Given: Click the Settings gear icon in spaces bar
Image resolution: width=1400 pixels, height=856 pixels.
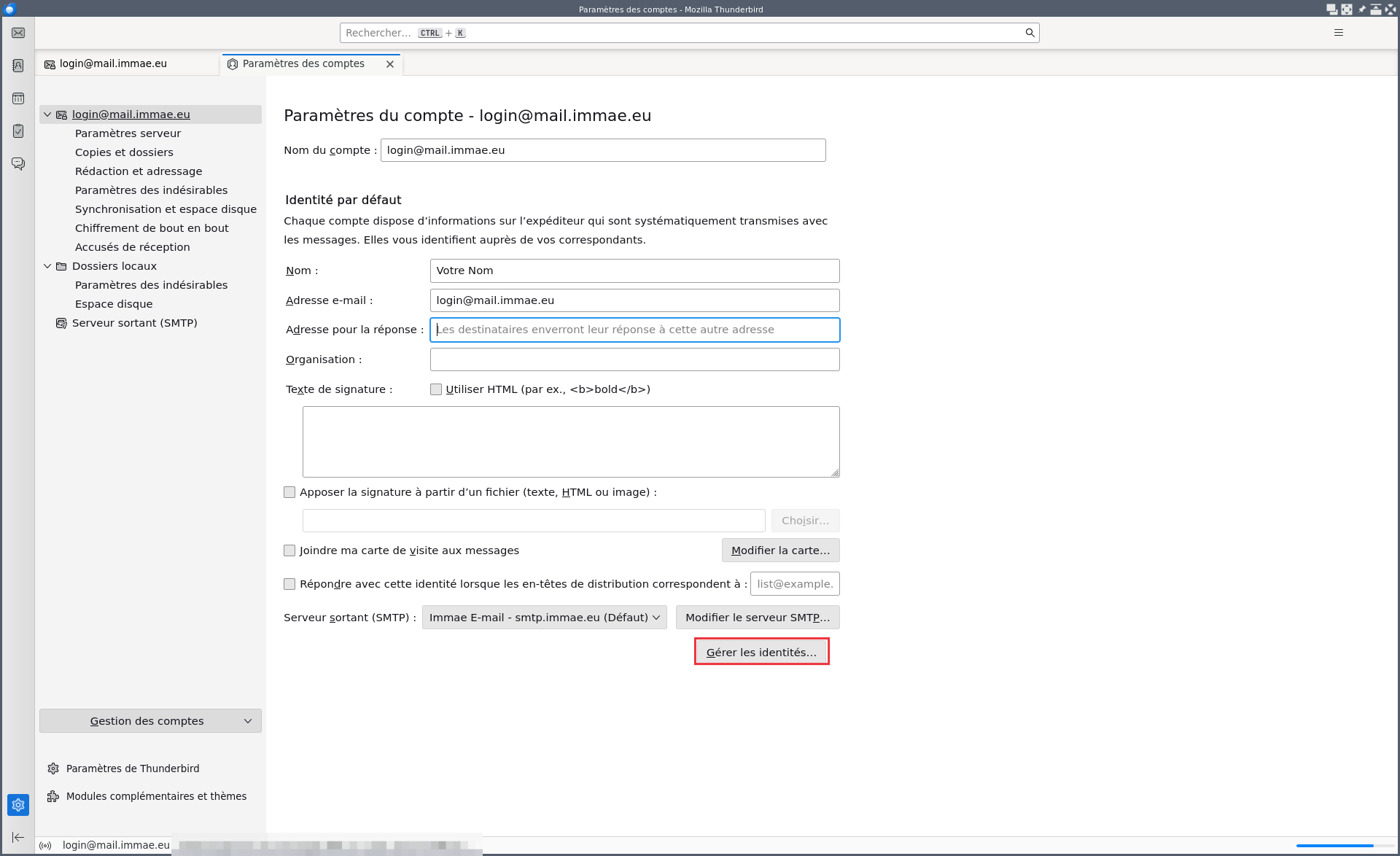Looking at the screenshot, I should point(18,805).
